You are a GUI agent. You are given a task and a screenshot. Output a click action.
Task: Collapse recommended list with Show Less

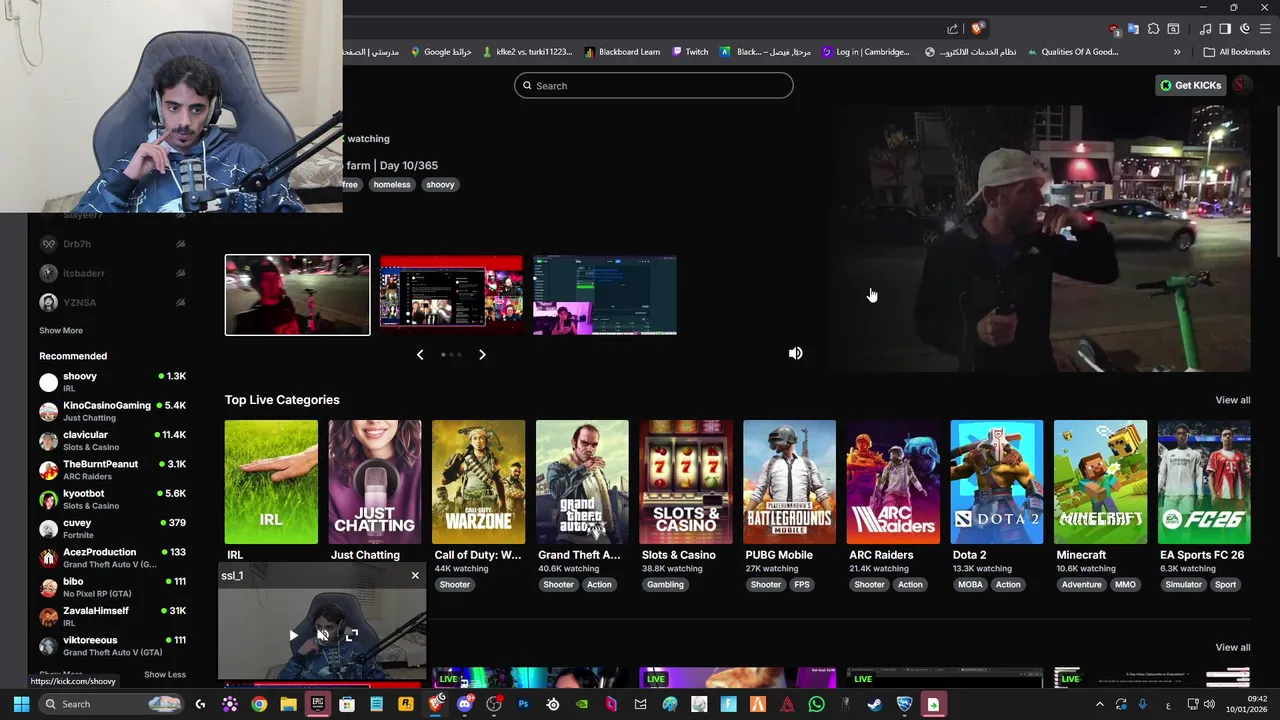(x=165, y=674)
